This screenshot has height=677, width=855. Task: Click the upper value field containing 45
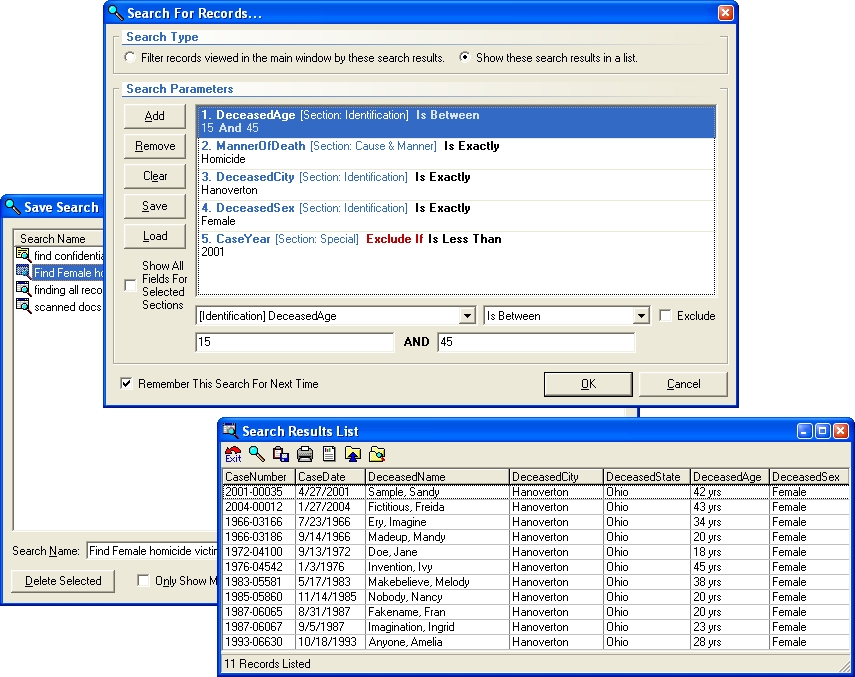point(536,342)
